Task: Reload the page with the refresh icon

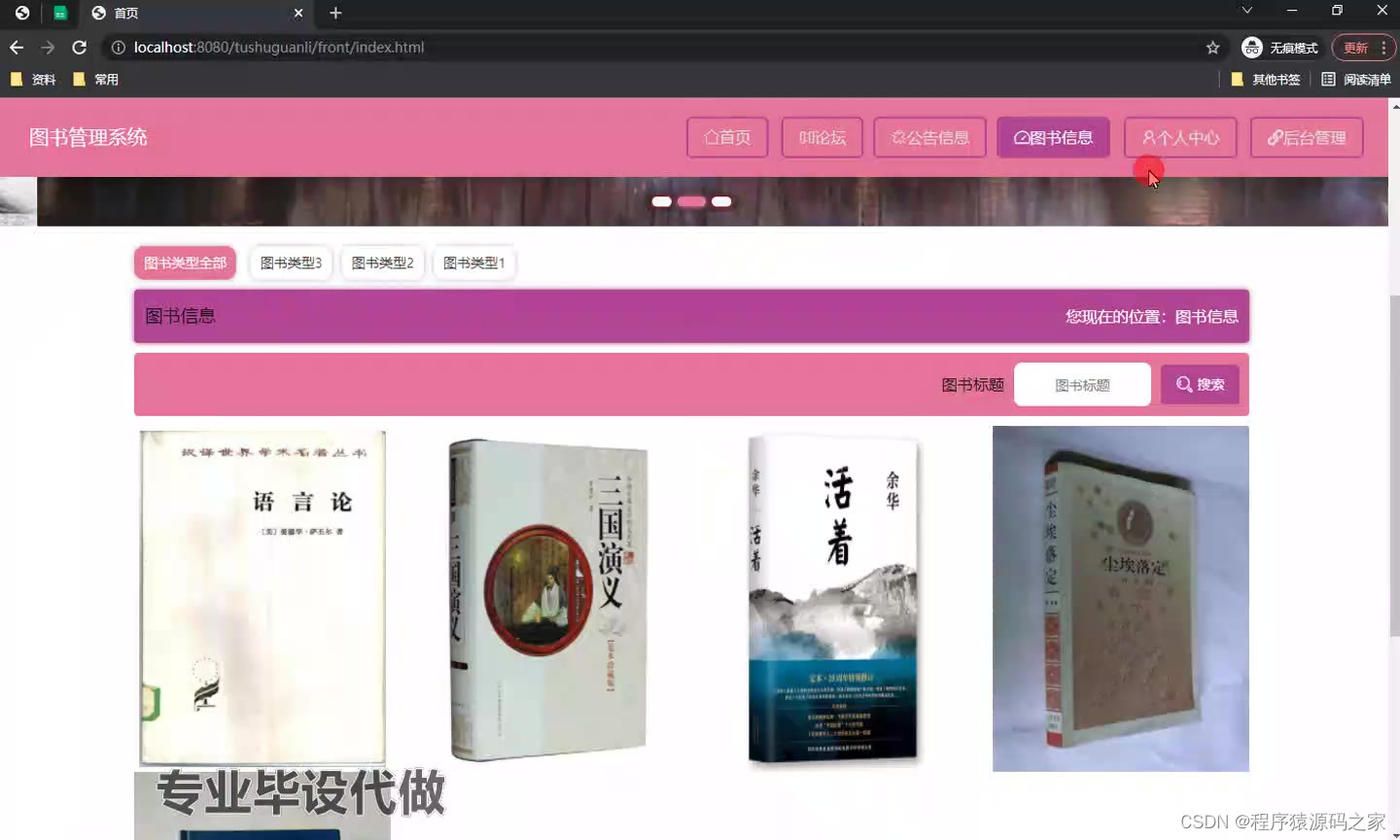Action: pyautogui.click(x=80, y=48)
